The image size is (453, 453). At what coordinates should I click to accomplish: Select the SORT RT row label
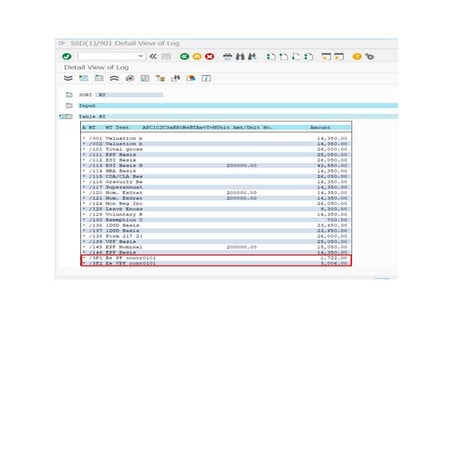click(x=92, y=95)
